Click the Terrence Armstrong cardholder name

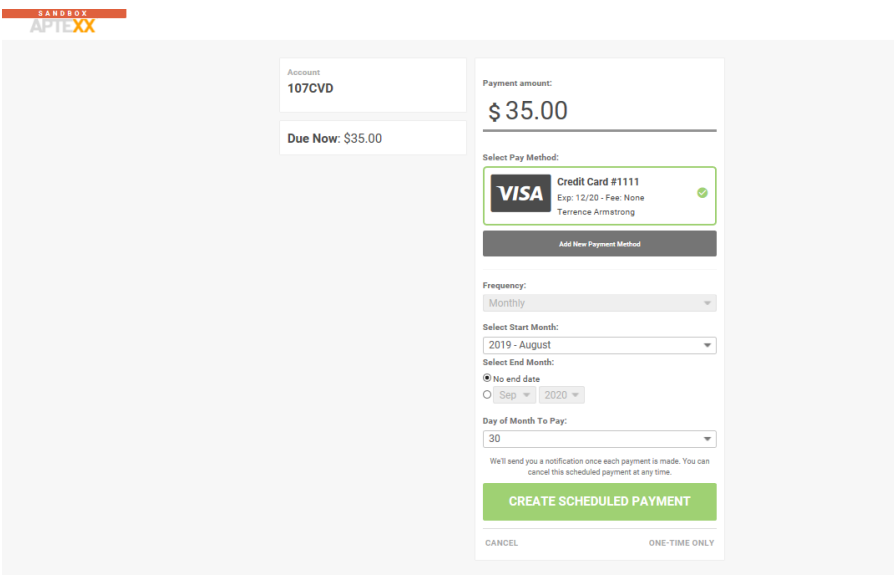coord(595,212)
